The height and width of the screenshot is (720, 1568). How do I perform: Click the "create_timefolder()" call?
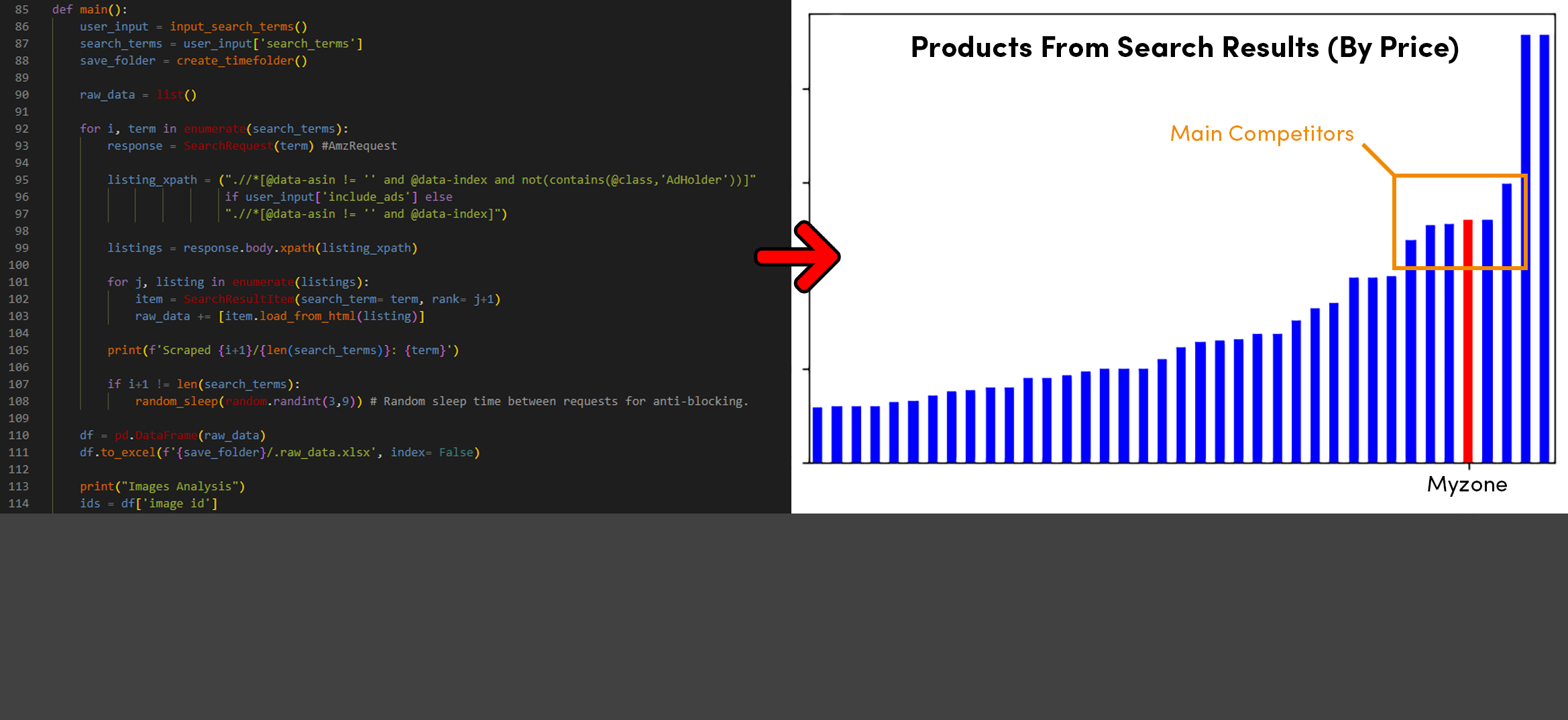241,60
